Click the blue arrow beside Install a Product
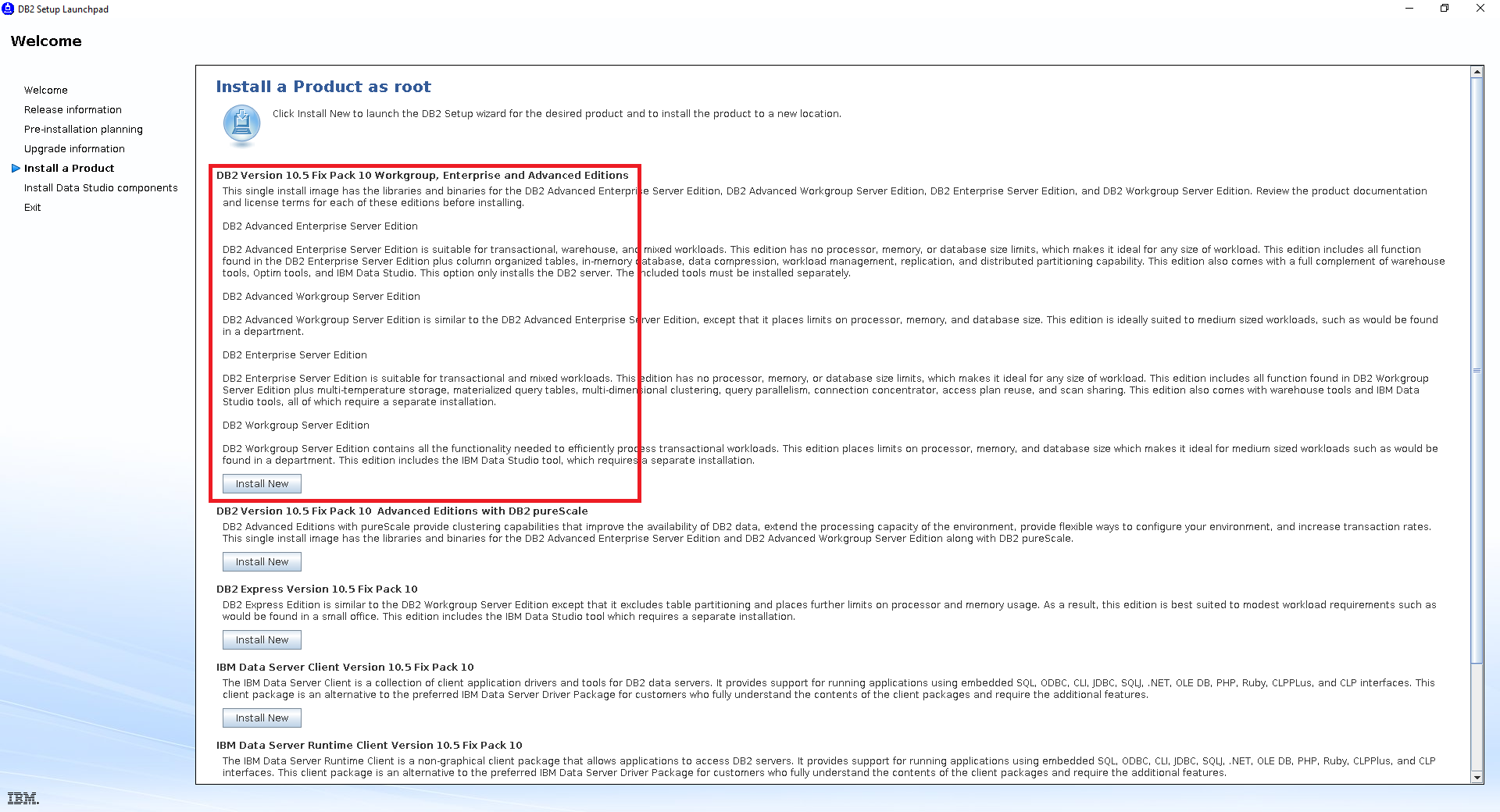 click(16, 169)
